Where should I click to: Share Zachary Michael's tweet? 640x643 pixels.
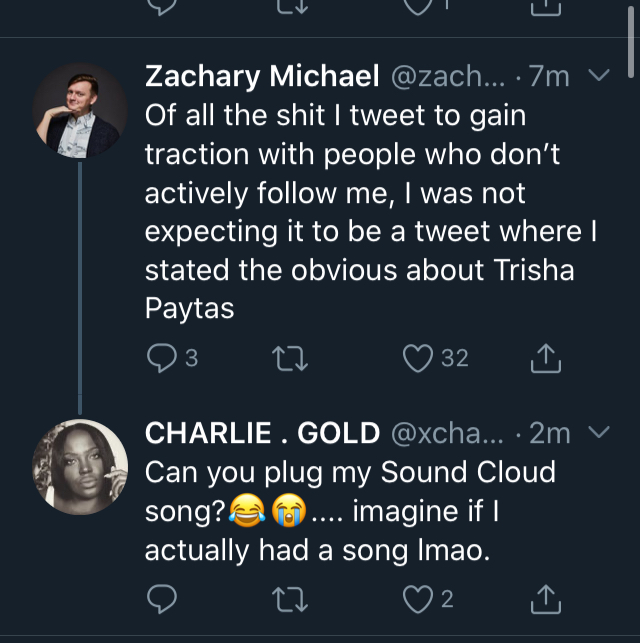tap(546, 358)
